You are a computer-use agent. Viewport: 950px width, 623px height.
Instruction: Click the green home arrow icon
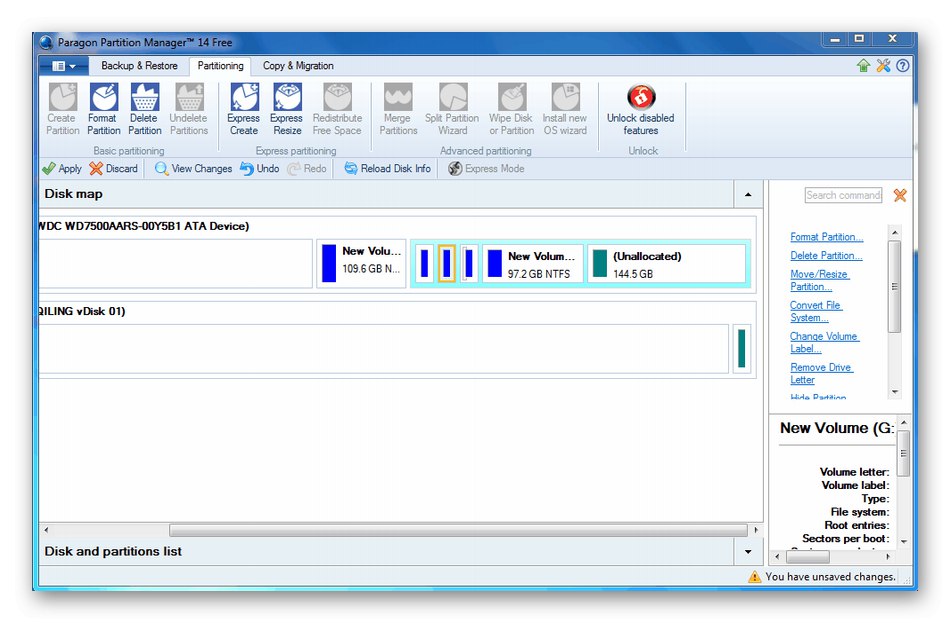coord(863,65)
